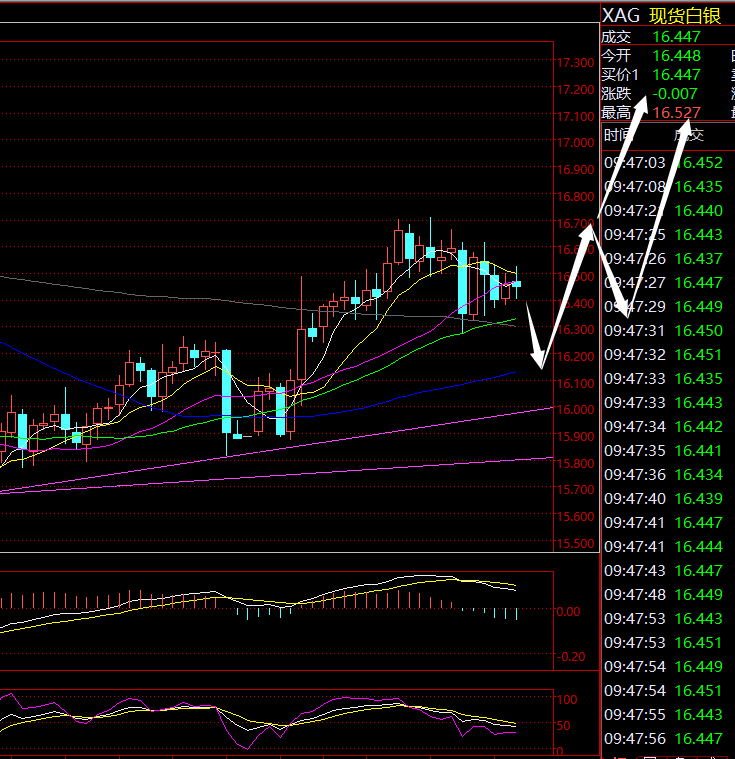735x759 pixels.
Task: Click the MACD 0.00 axis label
Action: click(x=568, y=612)
